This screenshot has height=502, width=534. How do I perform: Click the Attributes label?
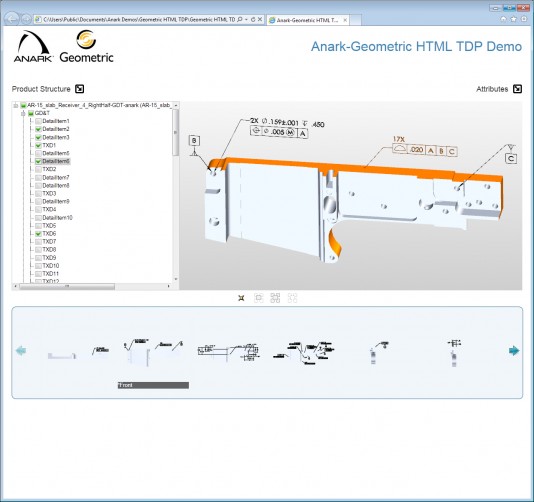(492, 89)
